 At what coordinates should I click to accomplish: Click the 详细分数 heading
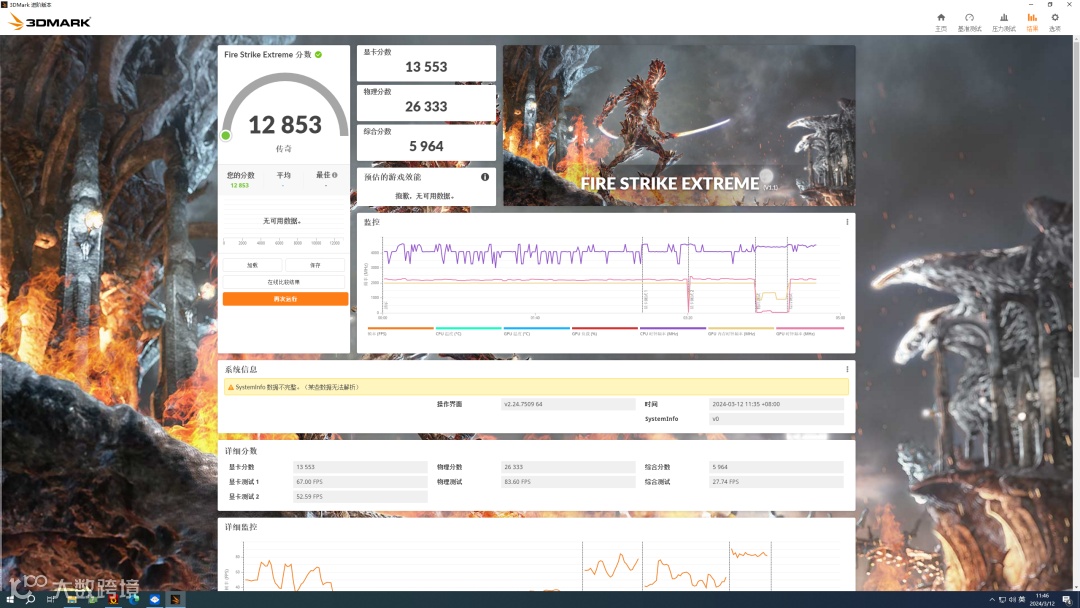pos(240,451)
